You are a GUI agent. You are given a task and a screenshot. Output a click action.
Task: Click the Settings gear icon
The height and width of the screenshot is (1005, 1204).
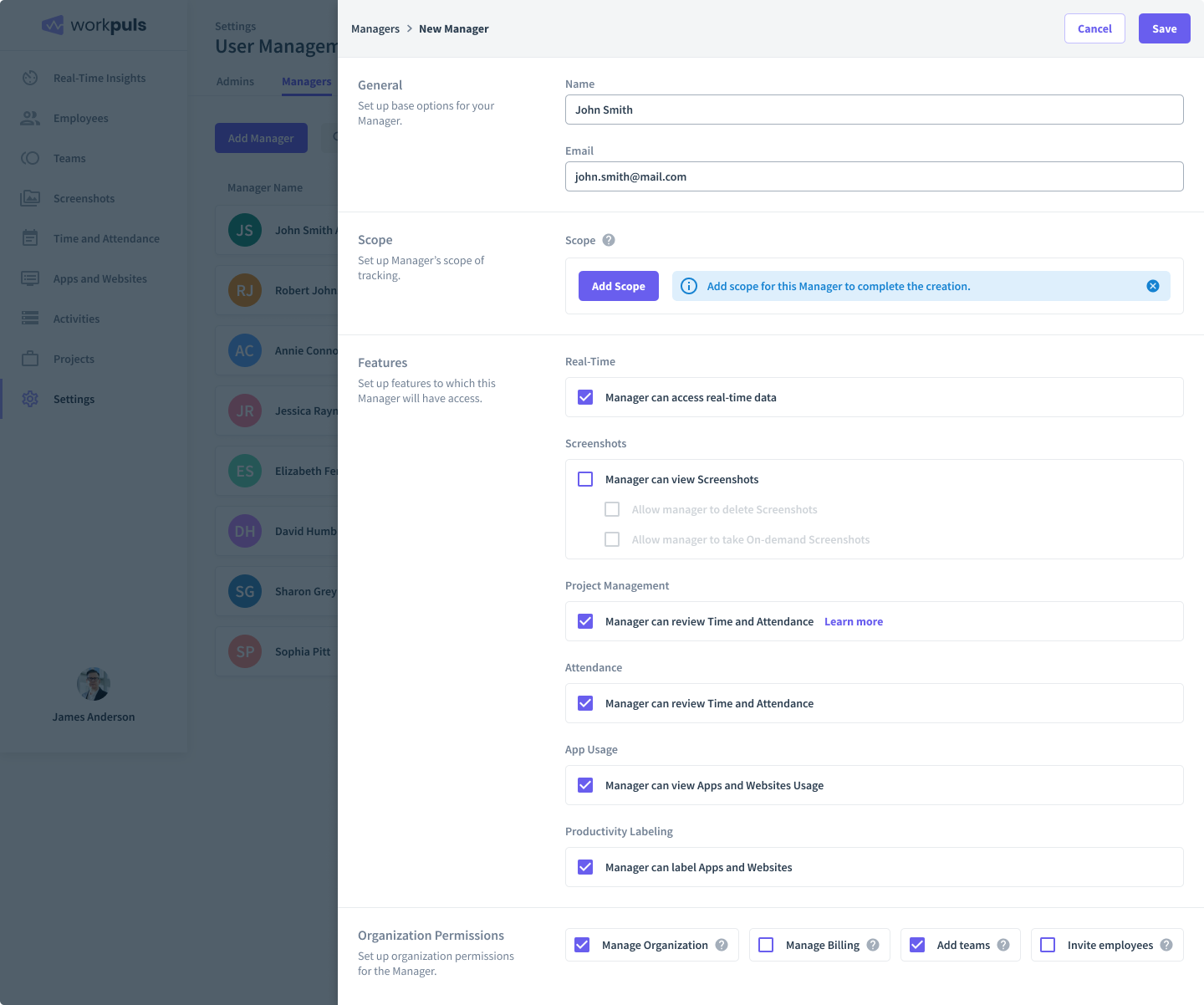click(30, 399)
